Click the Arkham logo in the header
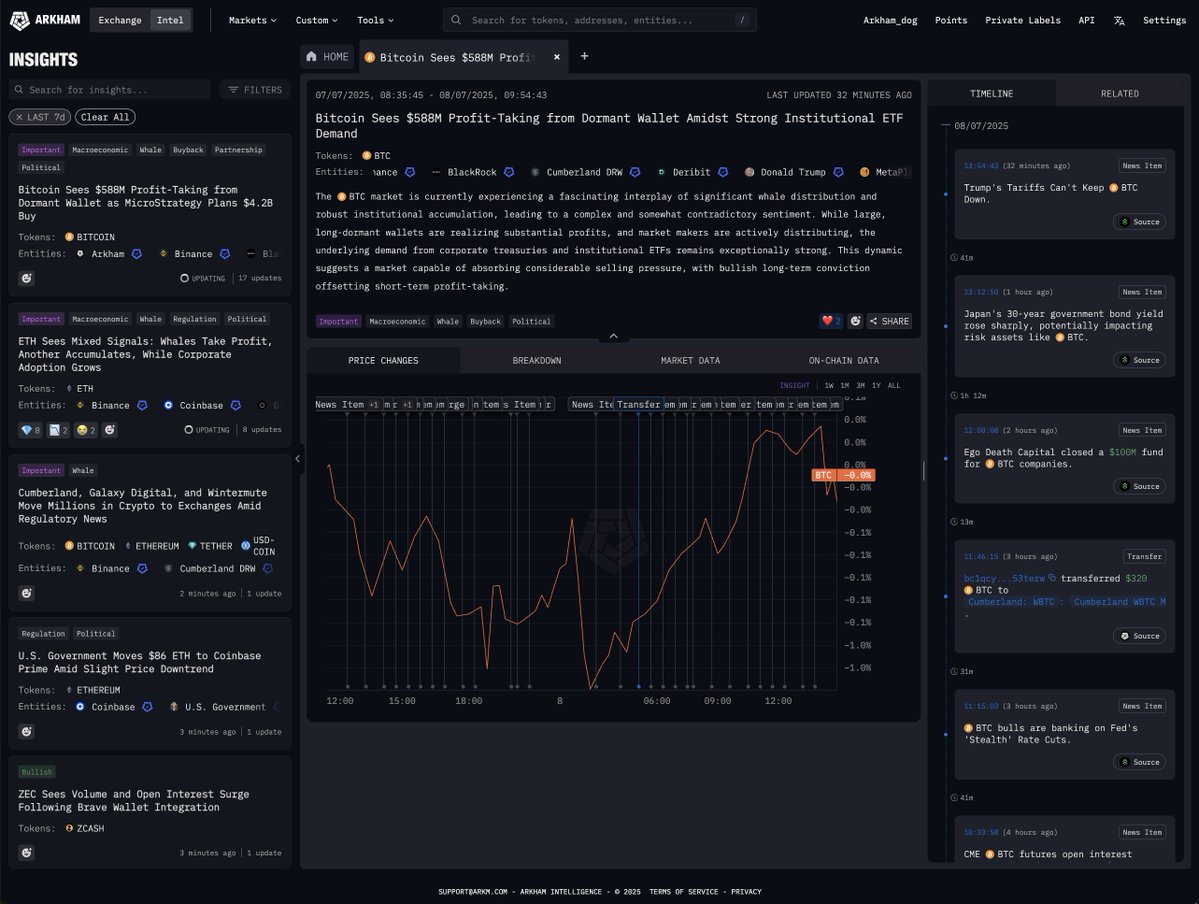The width and height of the screenshot is (1199, 904). pos(45,20)
